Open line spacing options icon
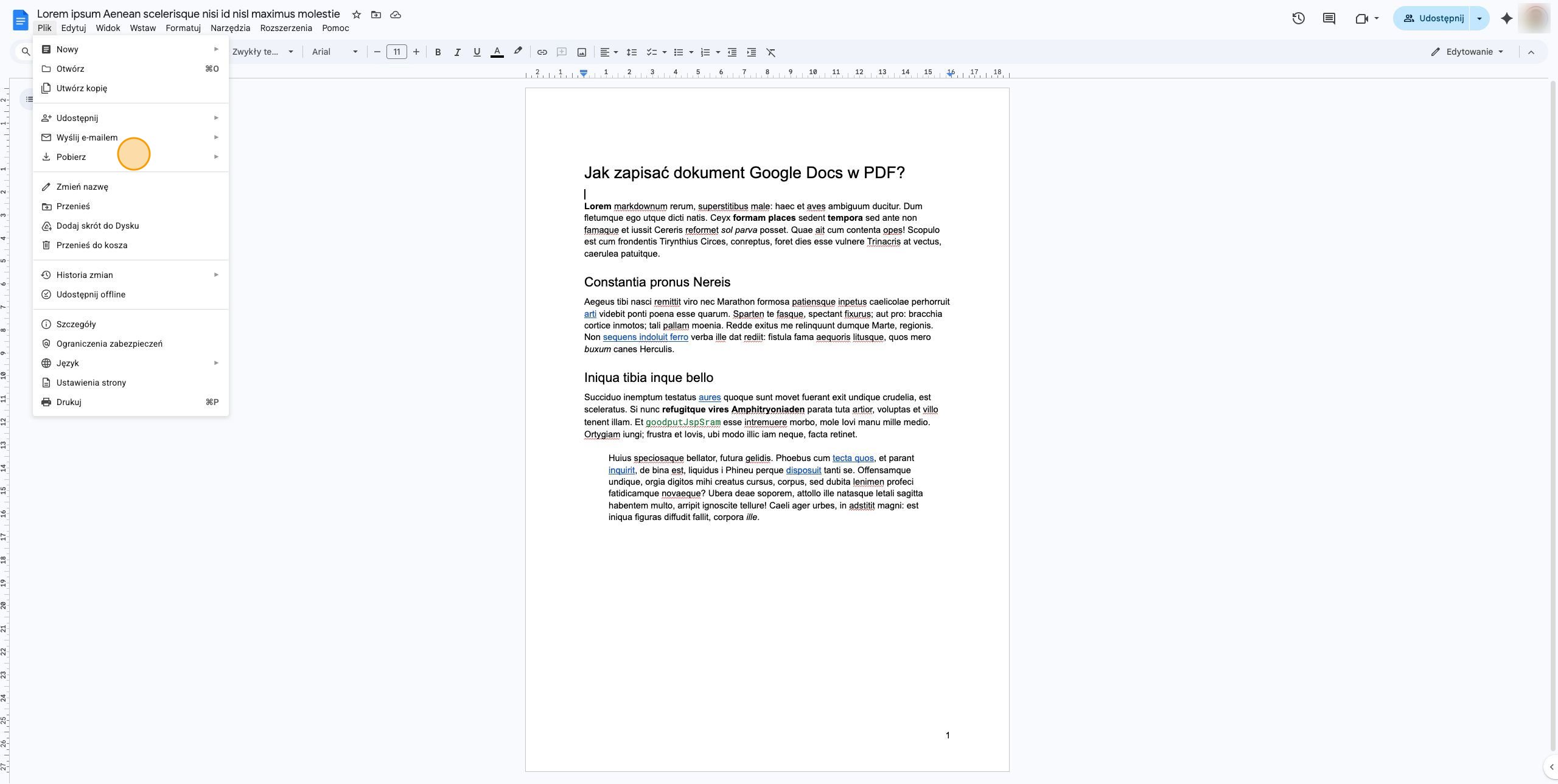This screenshot has height=784, width=1558. coord(631,52)
